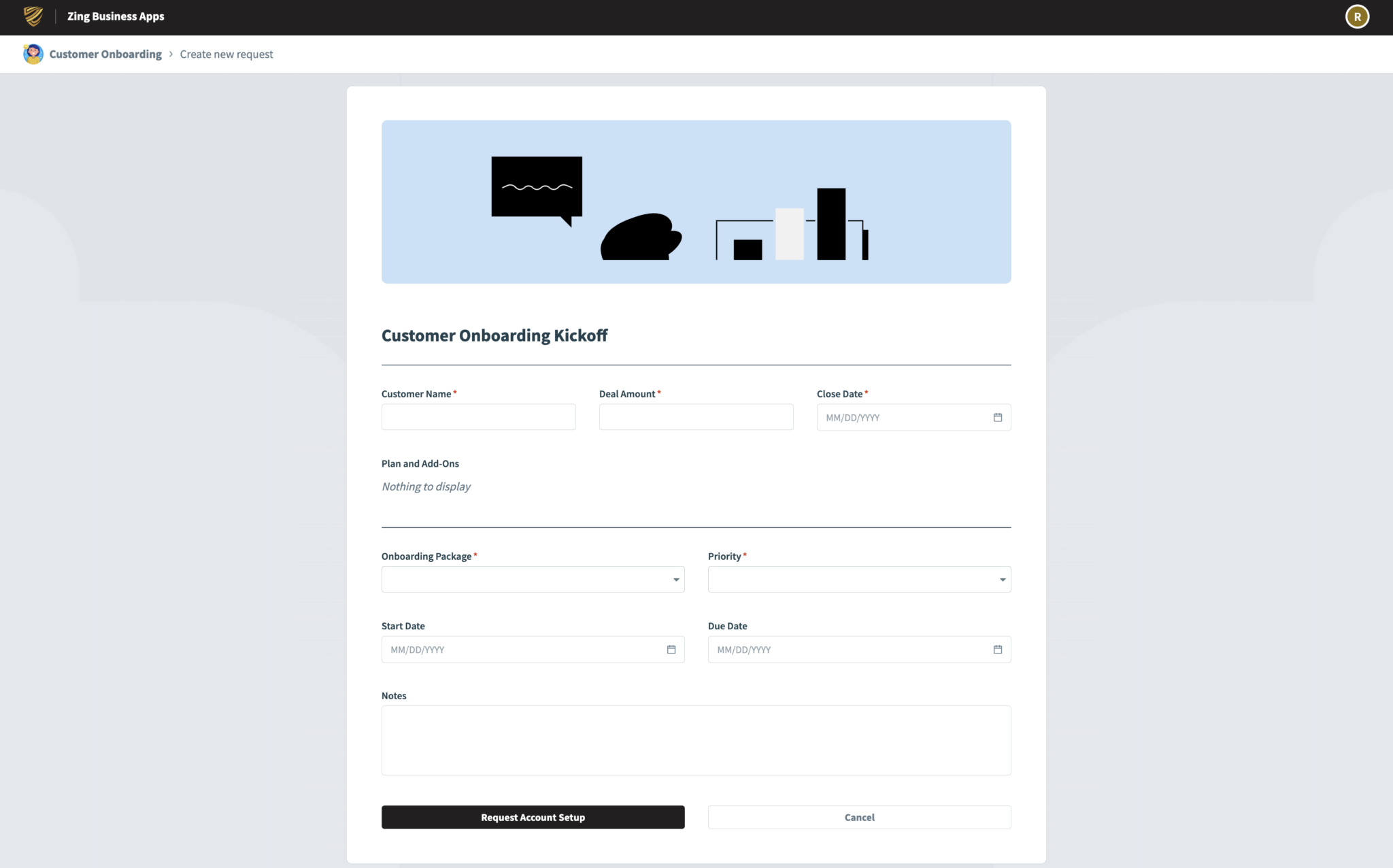
Task: Focus the Customer Name input field
Action: click(478, 416)
